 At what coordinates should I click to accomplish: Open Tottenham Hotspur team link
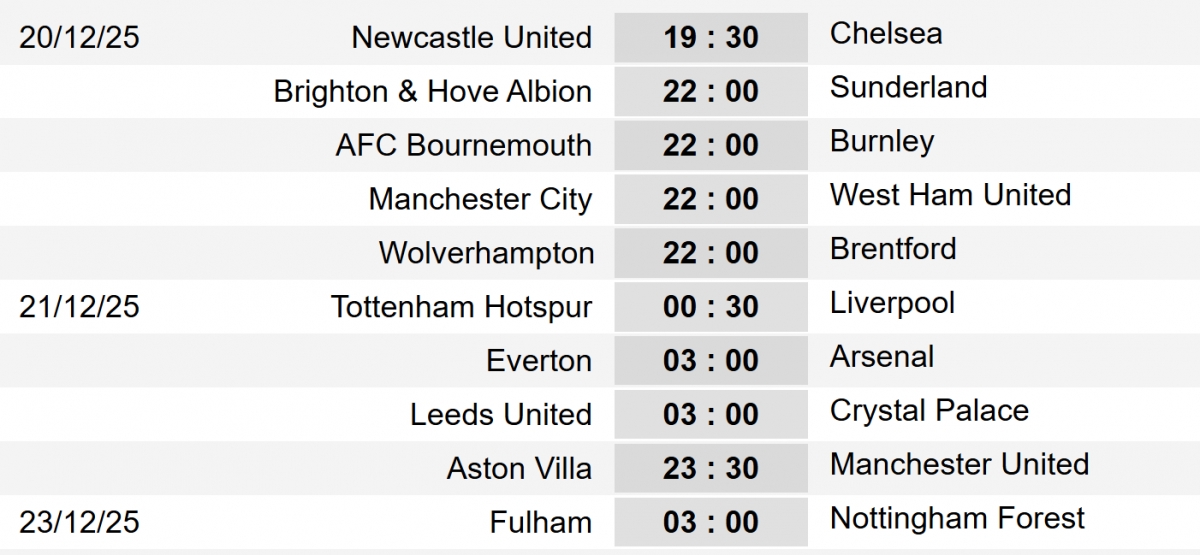pos(461,308)
